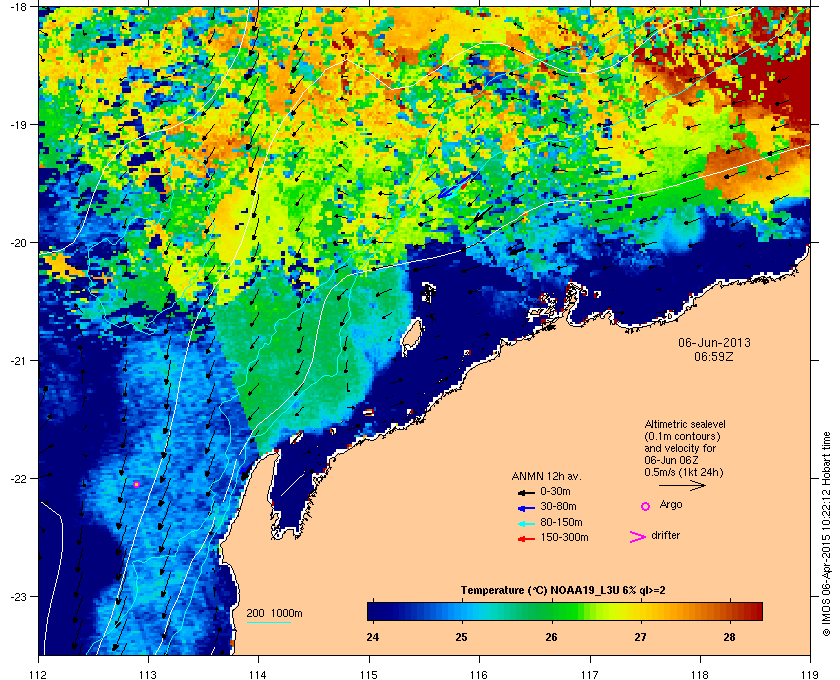Click the '0.5m/s (1kt 24h)' text
The width and height of the screenshot is (840, 680).
(684, 472)
